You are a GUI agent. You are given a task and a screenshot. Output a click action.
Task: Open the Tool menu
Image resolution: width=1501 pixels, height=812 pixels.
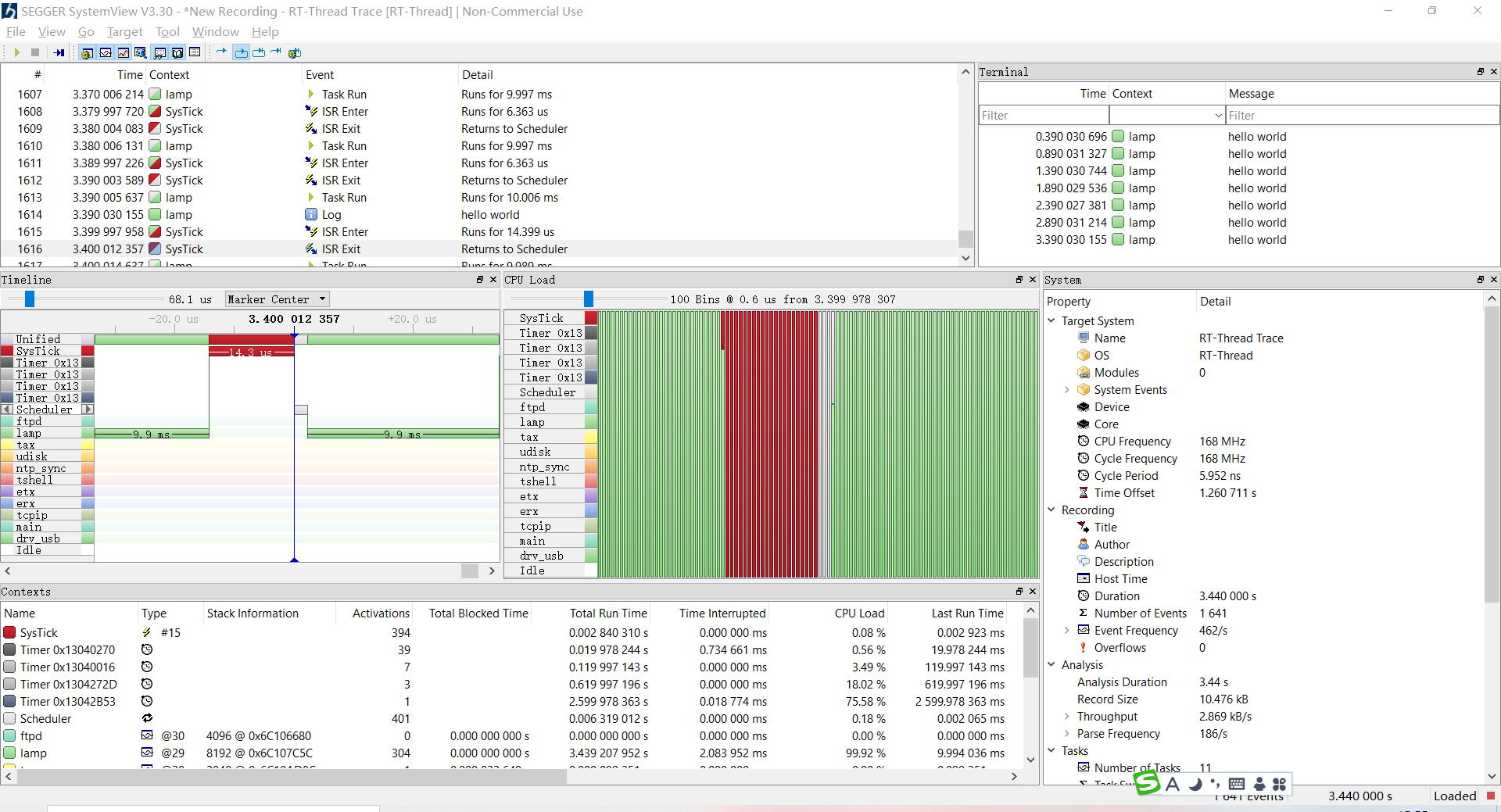point(167,32)
